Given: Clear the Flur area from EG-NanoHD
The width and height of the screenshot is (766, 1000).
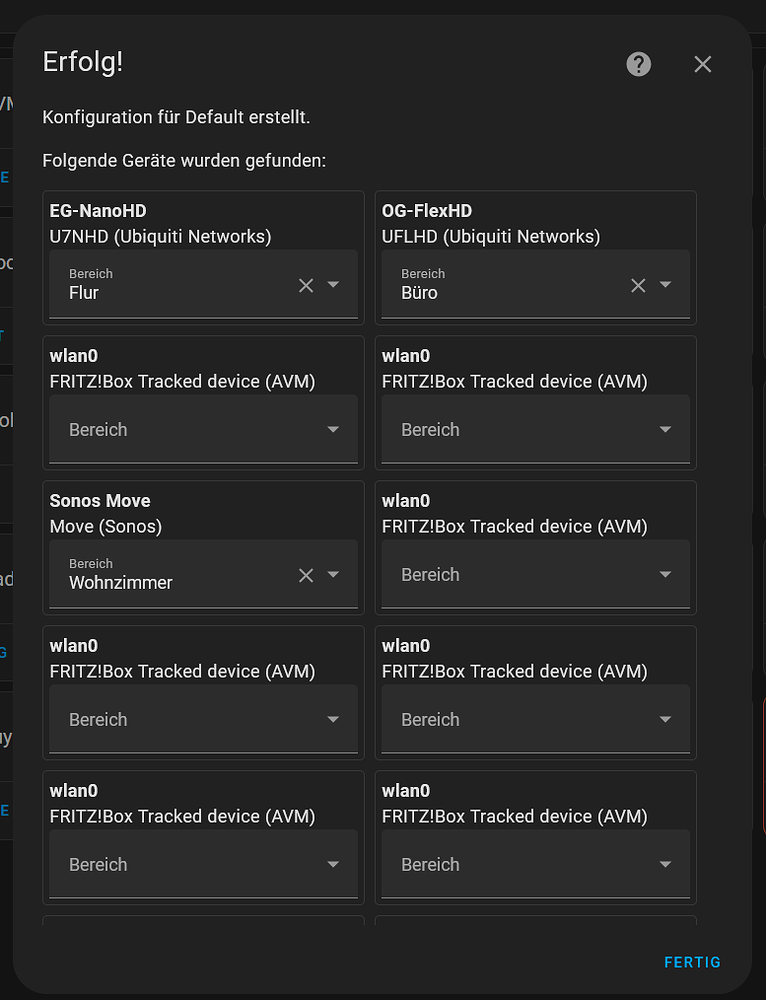Looking at the screenshot, I should click(x=306, y=285).
